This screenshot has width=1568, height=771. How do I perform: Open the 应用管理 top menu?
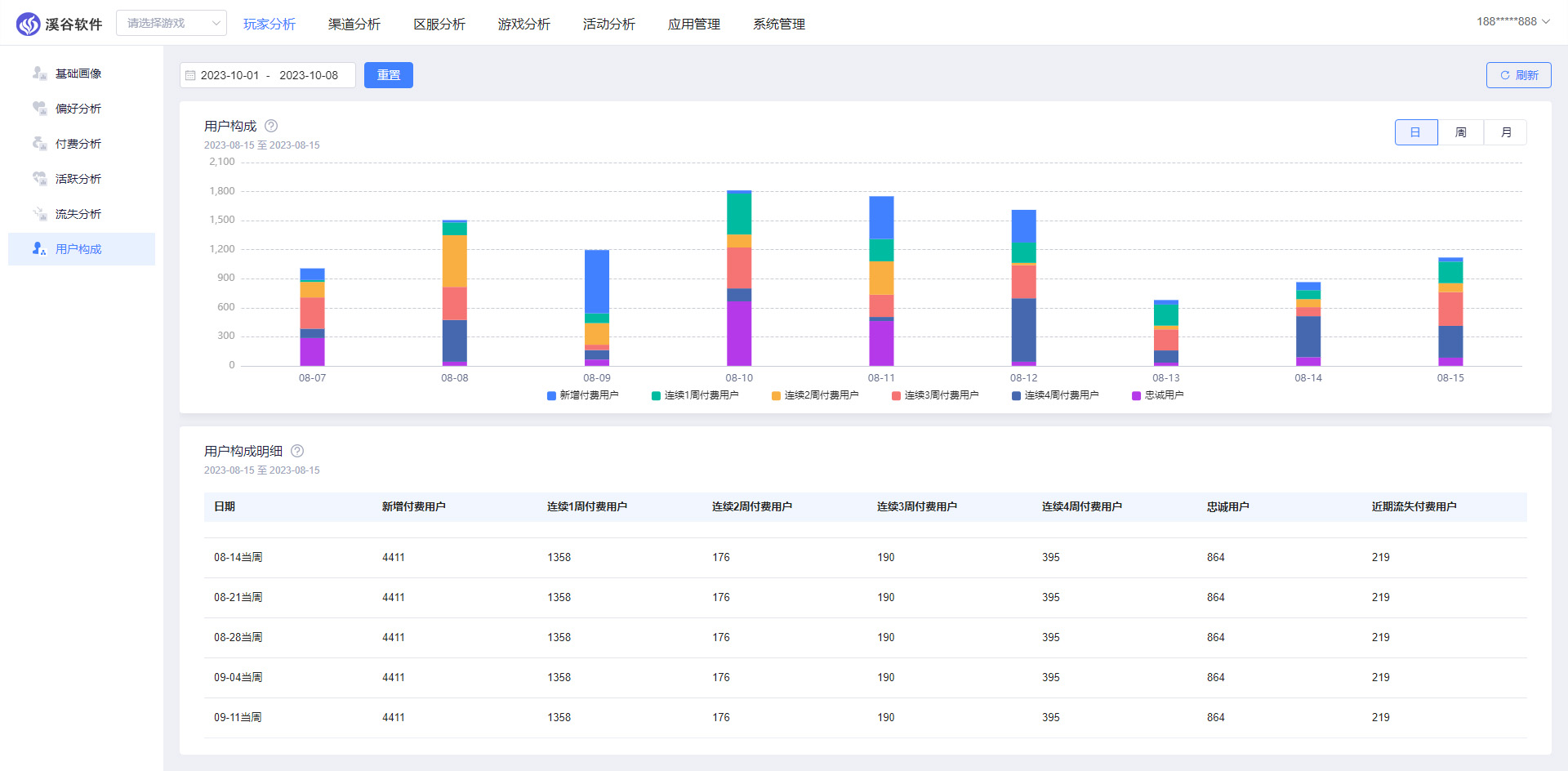click(694, 24)
